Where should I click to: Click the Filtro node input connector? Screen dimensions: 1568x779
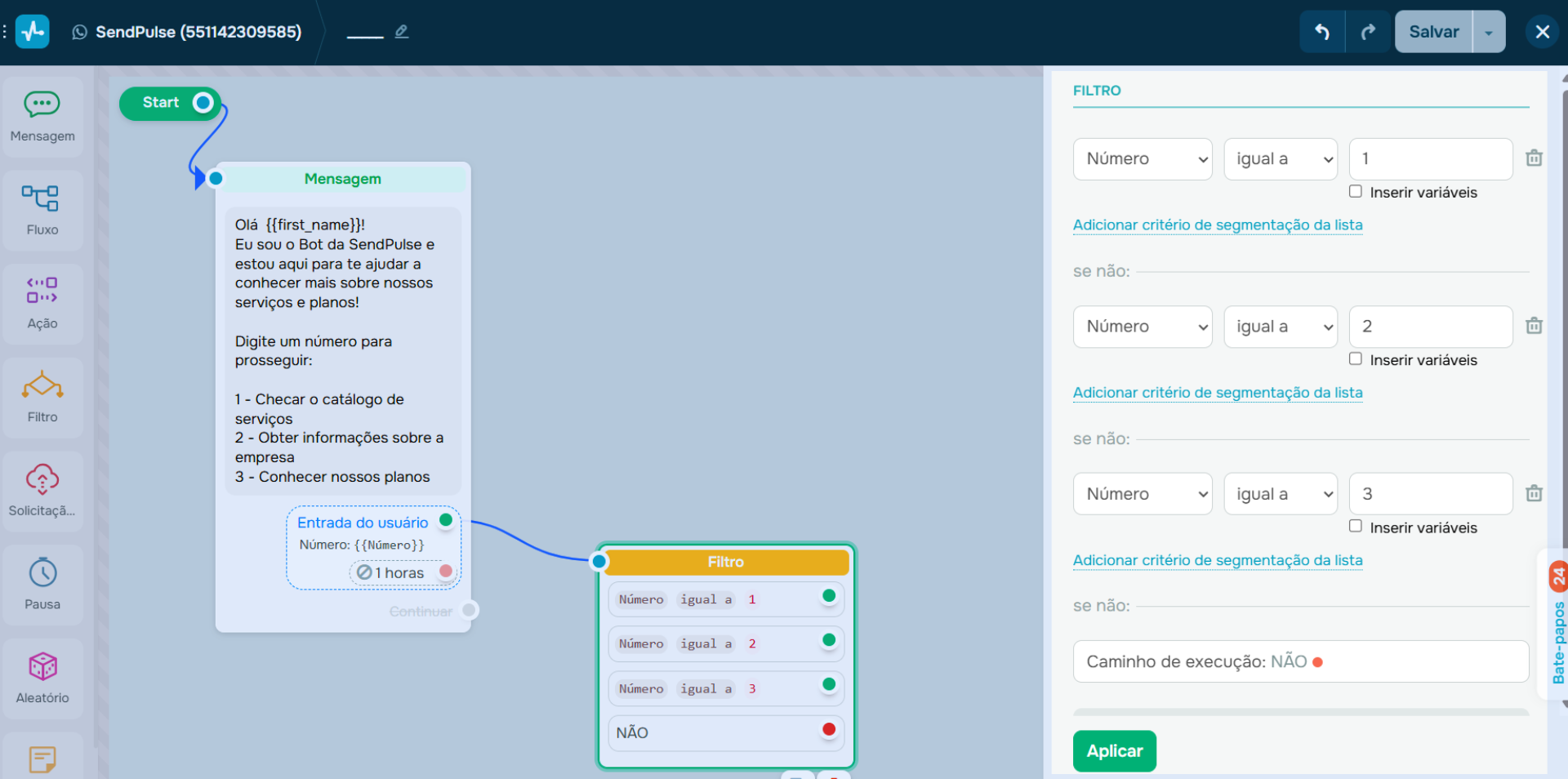tap(599, 561)
